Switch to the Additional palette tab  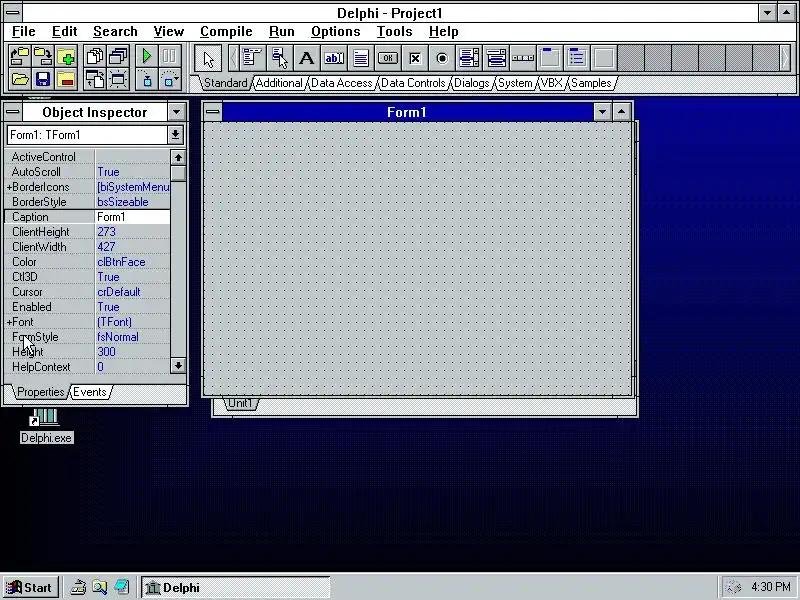279,83
